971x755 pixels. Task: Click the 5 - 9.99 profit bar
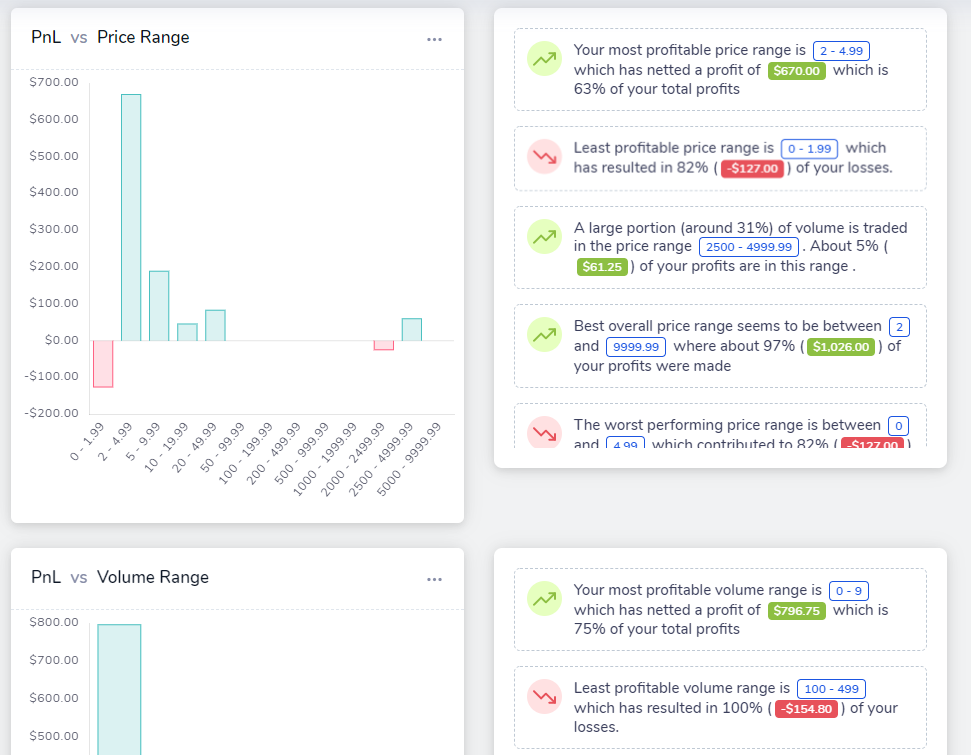tap(159, 306)
